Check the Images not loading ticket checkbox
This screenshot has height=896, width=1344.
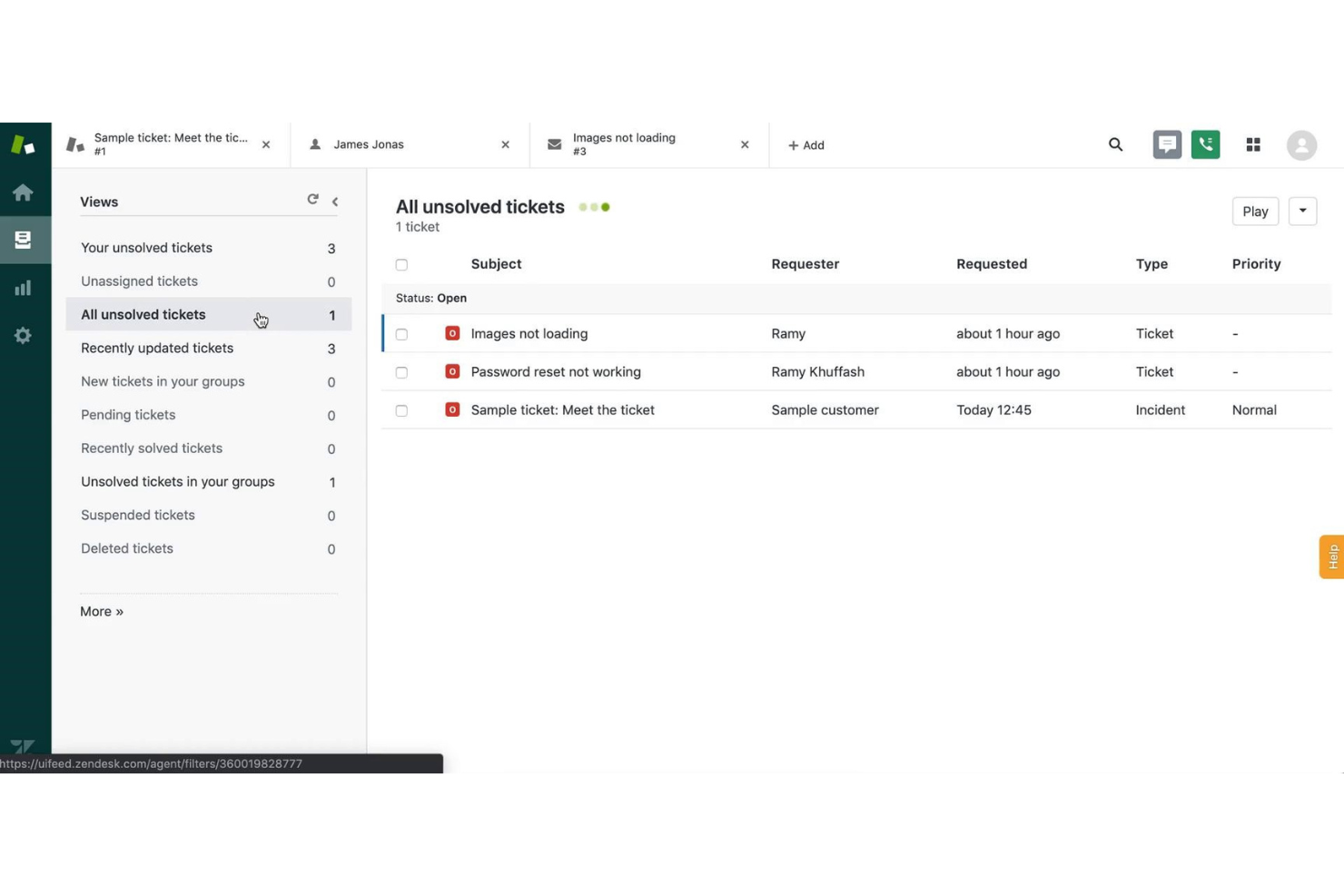[401, 334]
